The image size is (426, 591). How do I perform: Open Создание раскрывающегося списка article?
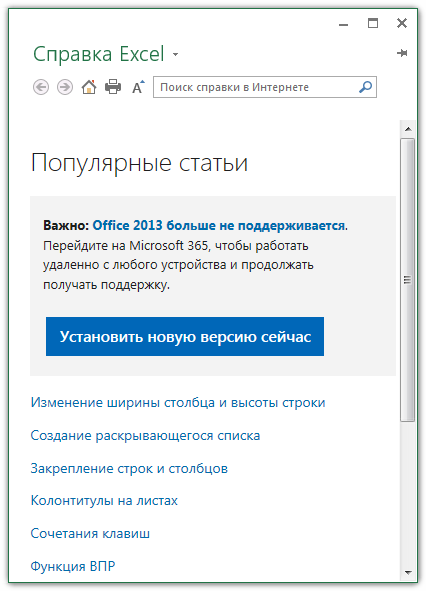coord(145,435)
